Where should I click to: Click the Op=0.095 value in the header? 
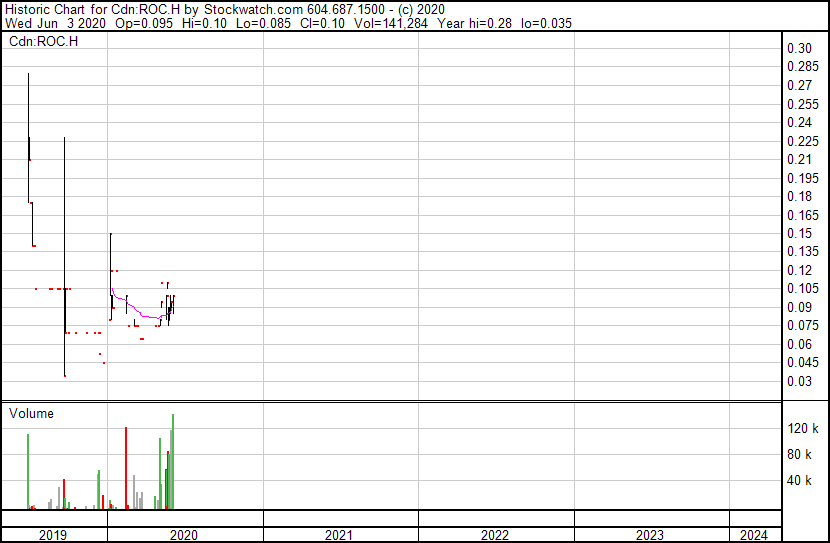144,23
